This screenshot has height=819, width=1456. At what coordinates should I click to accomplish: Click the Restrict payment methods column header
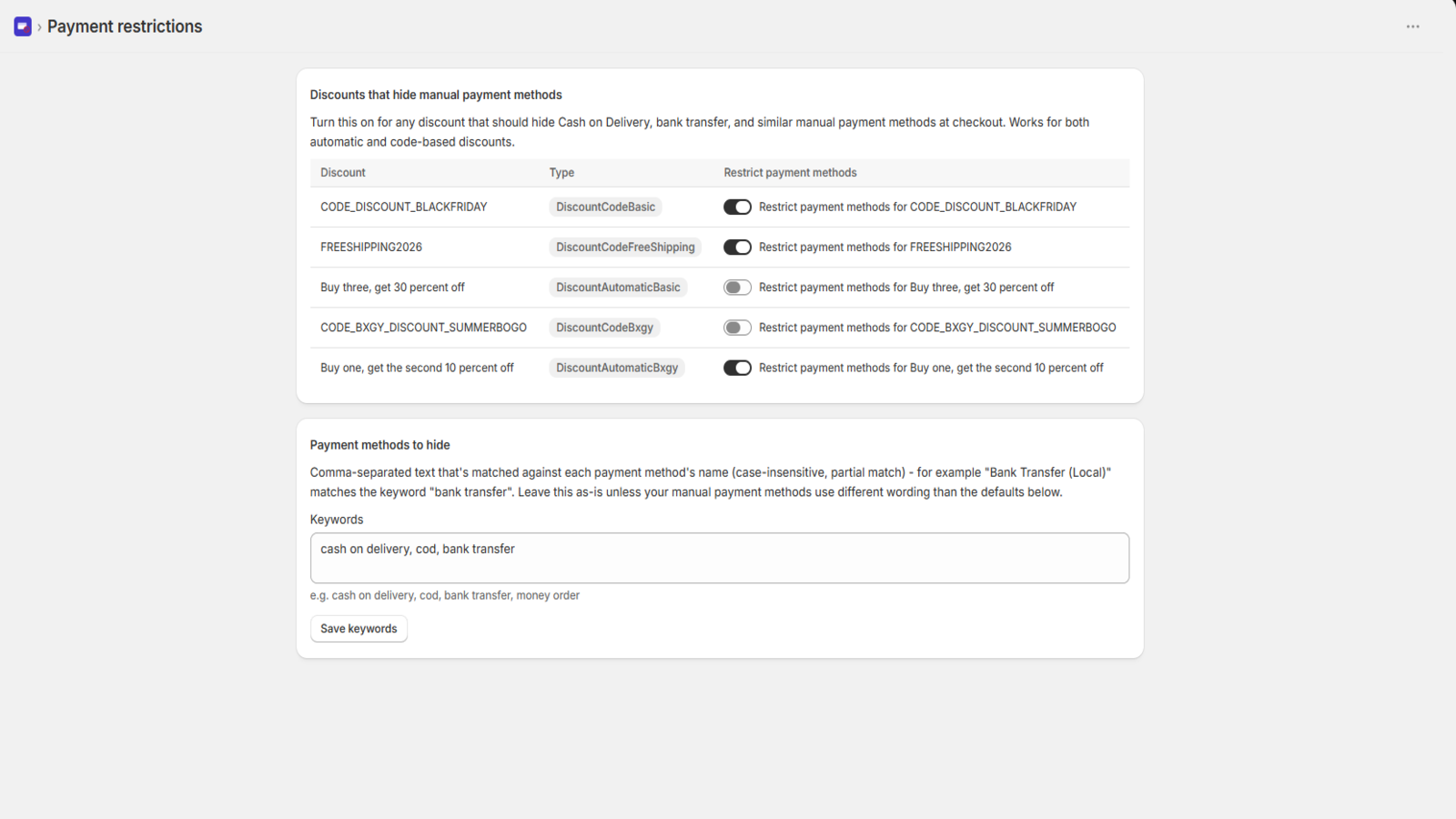[x=790, y=173]
